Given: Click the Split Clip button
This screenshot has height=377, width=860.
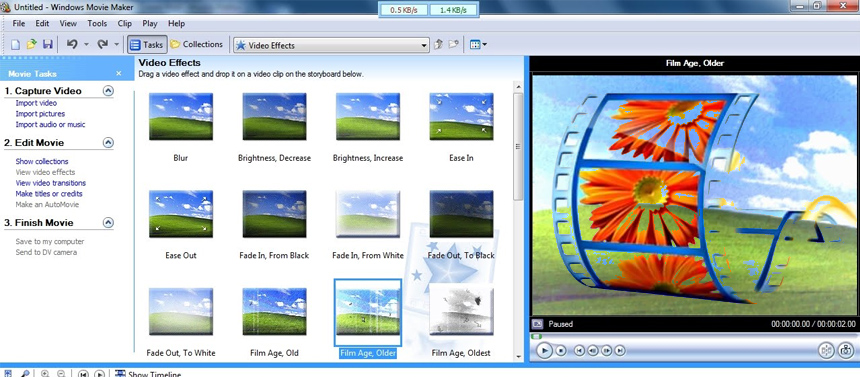Looking at the screenshot, I should 827,350.
